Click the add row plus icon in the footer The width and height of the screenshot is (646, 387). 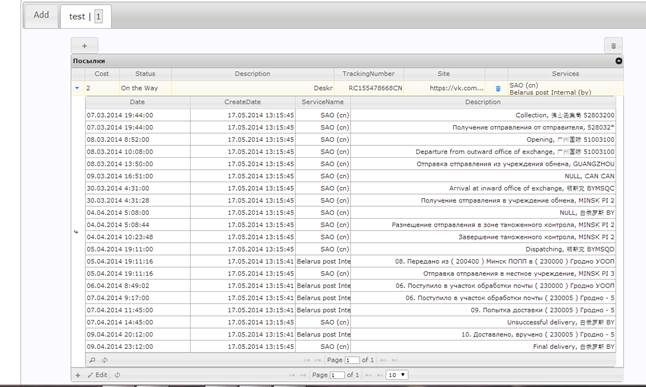[x=78, y=375]
